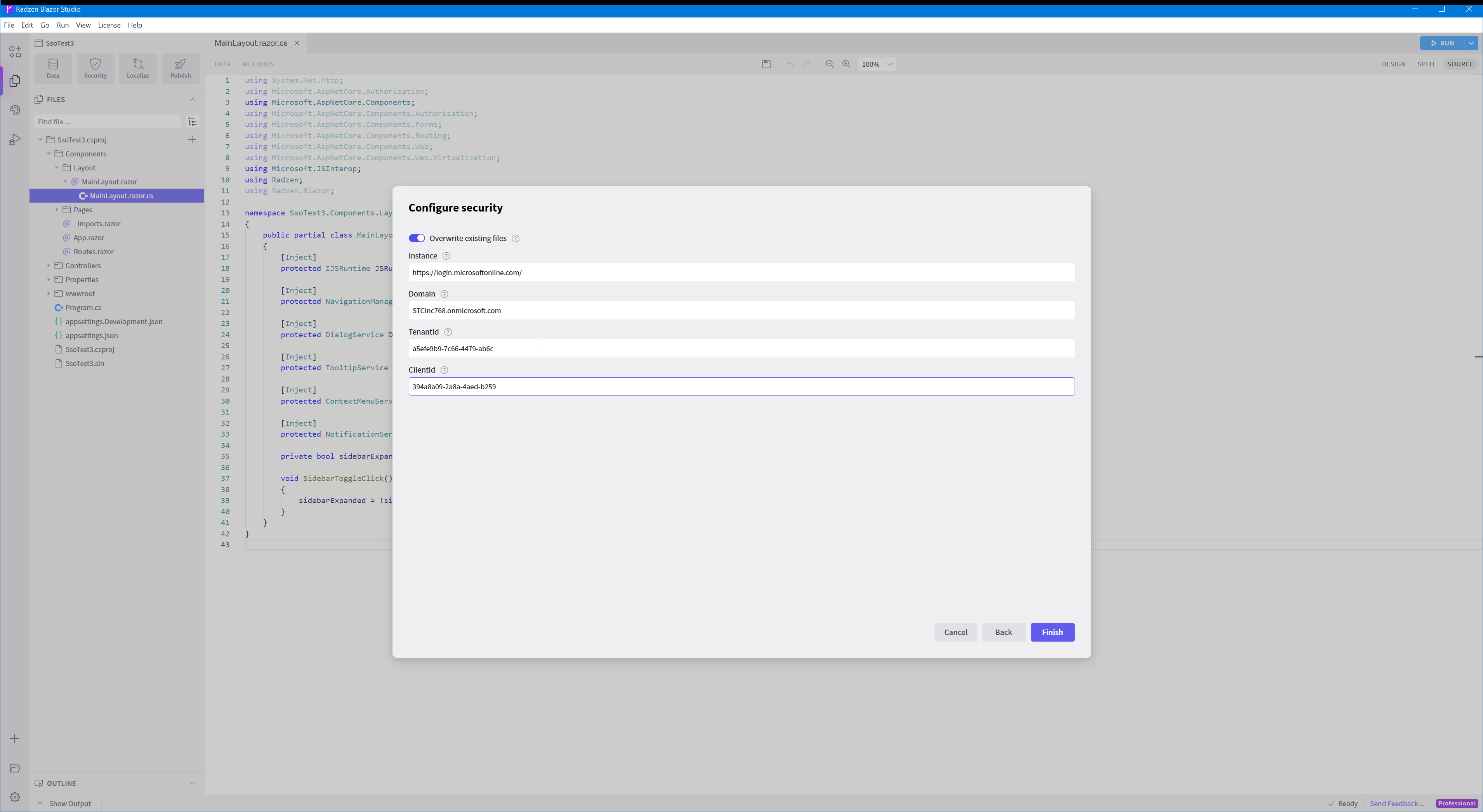The image size is (1483, 812).
Task: Open the Run menu
Action: 63,25
